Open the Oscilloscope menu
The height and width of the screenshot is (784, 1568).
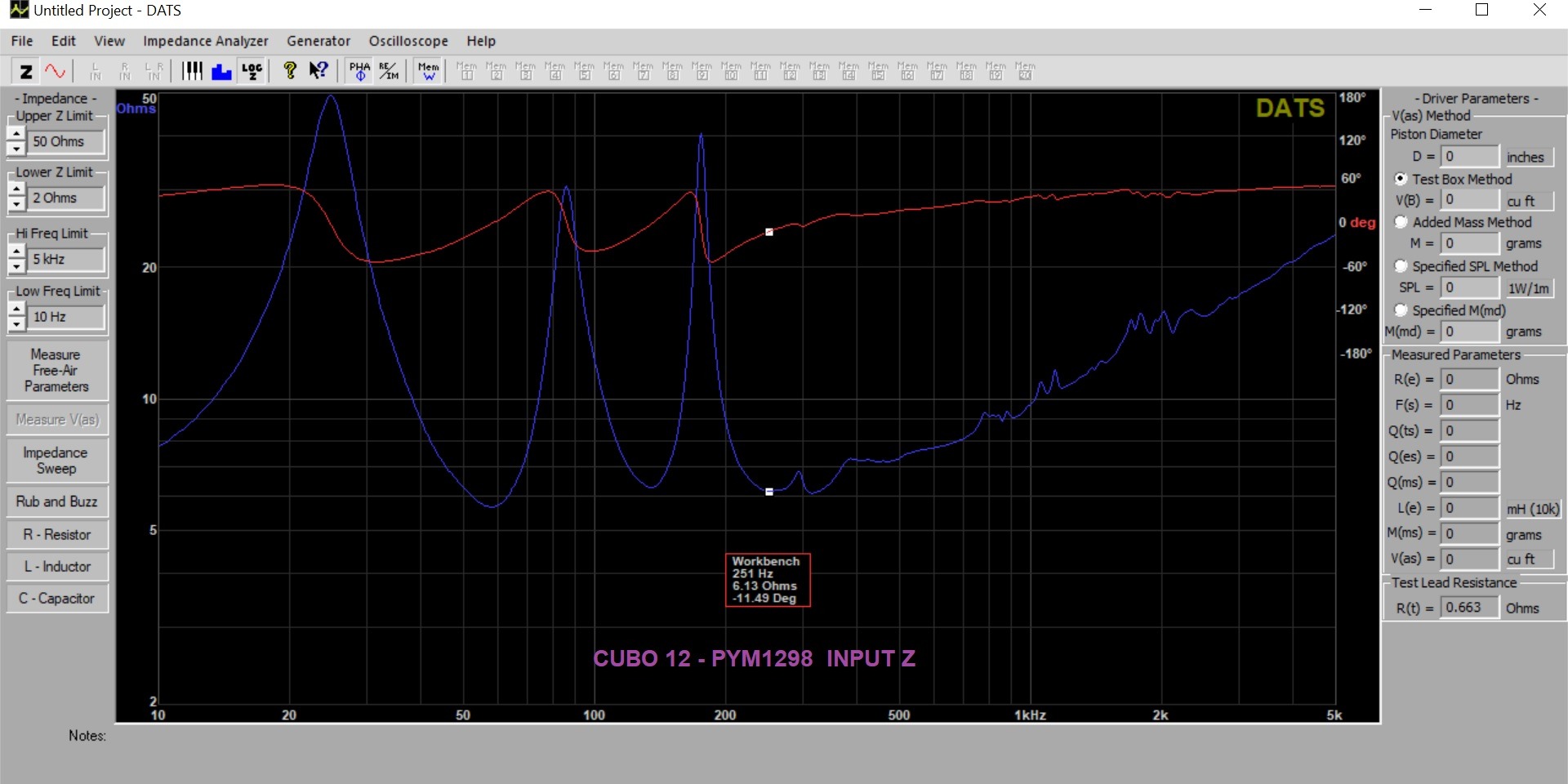408,41
